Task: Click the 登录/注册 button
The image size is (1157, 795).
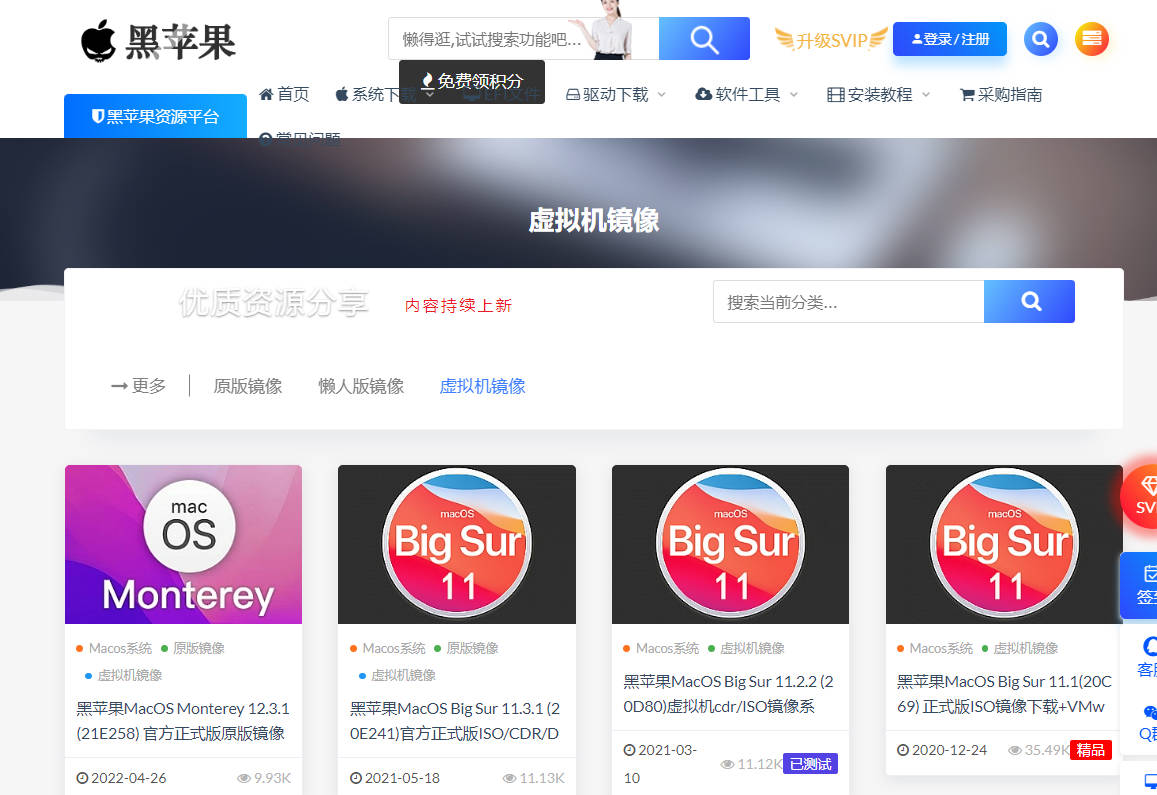Action: 949,38
